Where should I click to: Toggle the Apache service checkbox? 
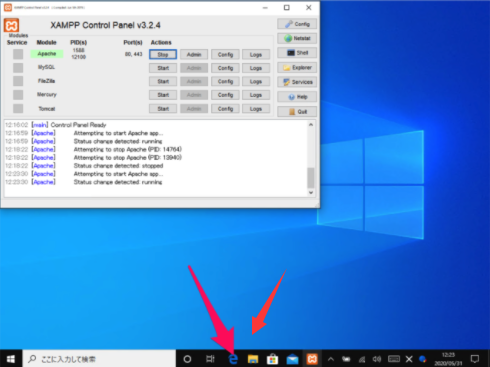[x=18, y=54]
